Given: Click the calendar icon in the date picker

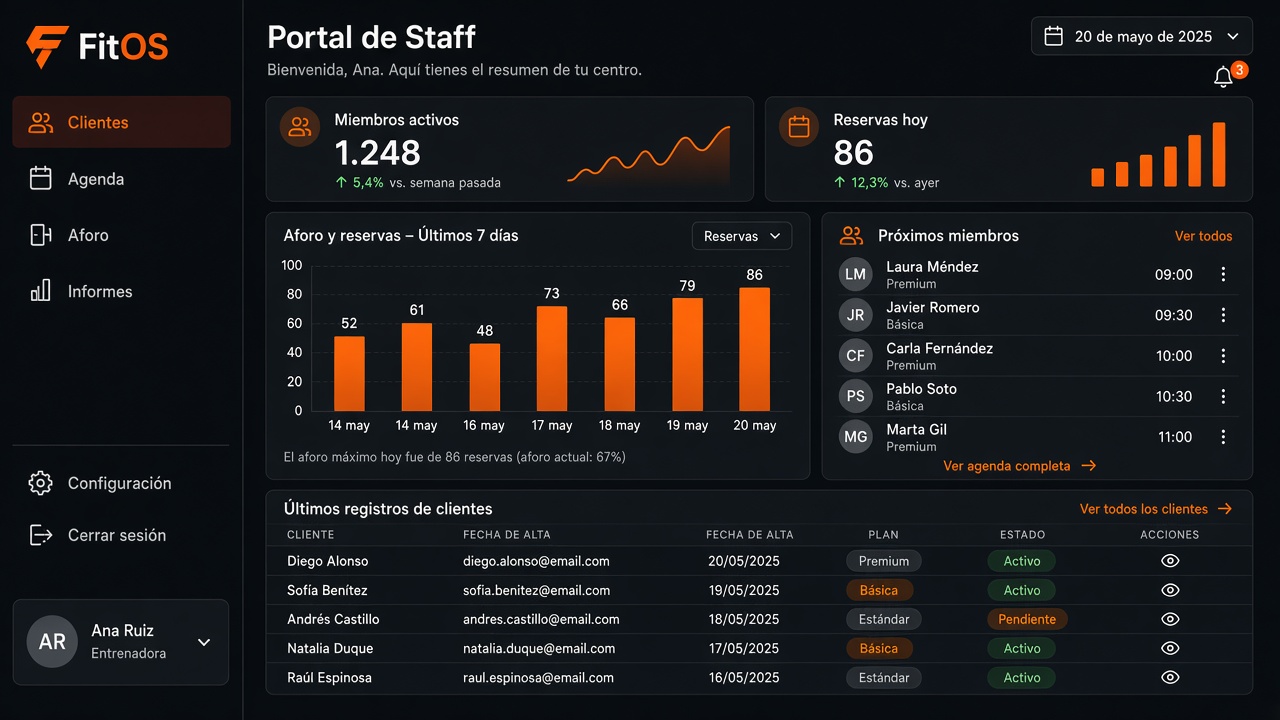Looking at the screenshot, I should (1053, 36).
